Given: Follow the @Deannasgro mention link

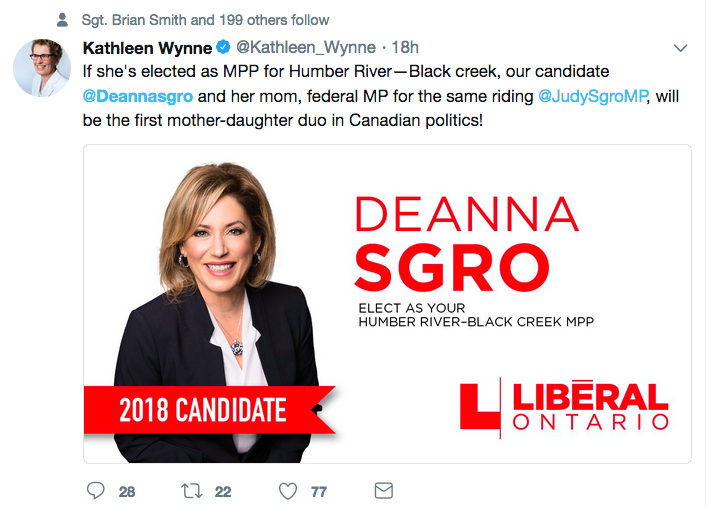Looking at the screenshot, I should pyautogui.click(x=137, y=98).
